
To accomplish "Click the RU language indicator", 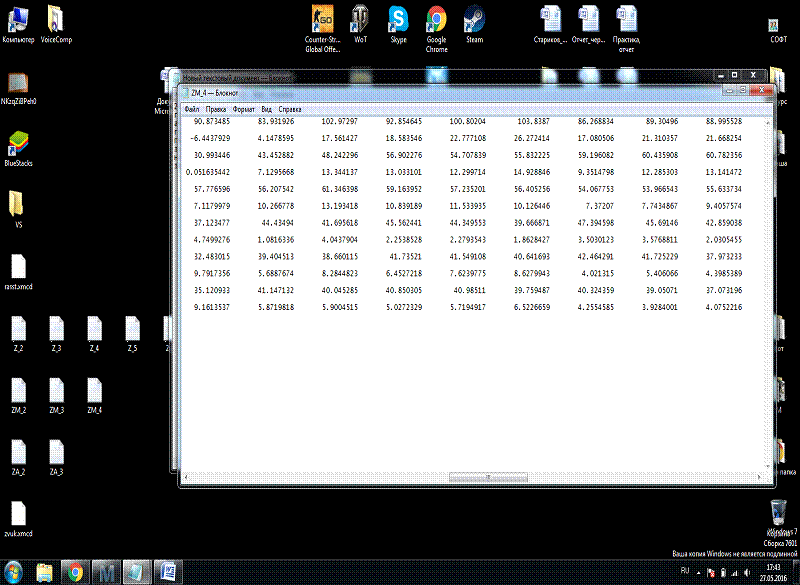I will coord(685,570).
